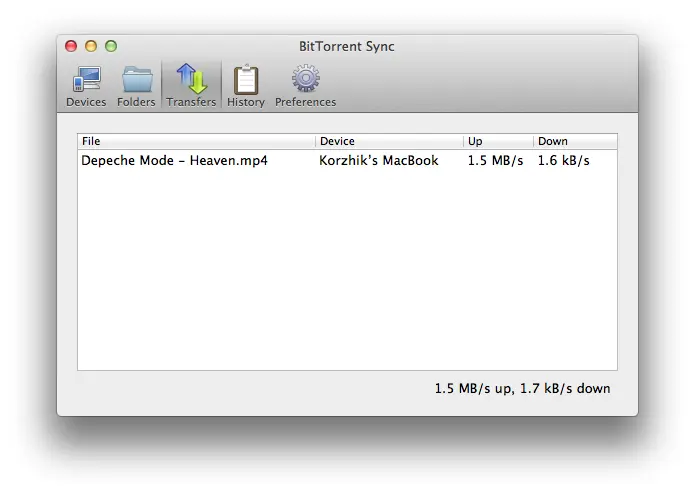Click Korzhik's MacBook device cell

pos(379,160)
